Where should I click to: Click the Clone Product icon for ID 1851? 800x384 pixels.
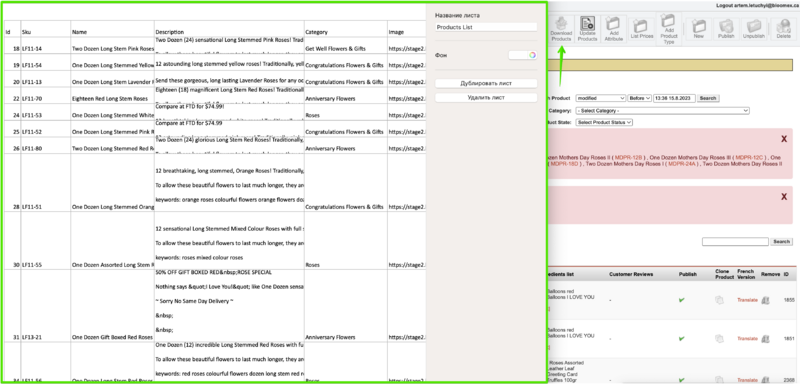tap(719, 339)
